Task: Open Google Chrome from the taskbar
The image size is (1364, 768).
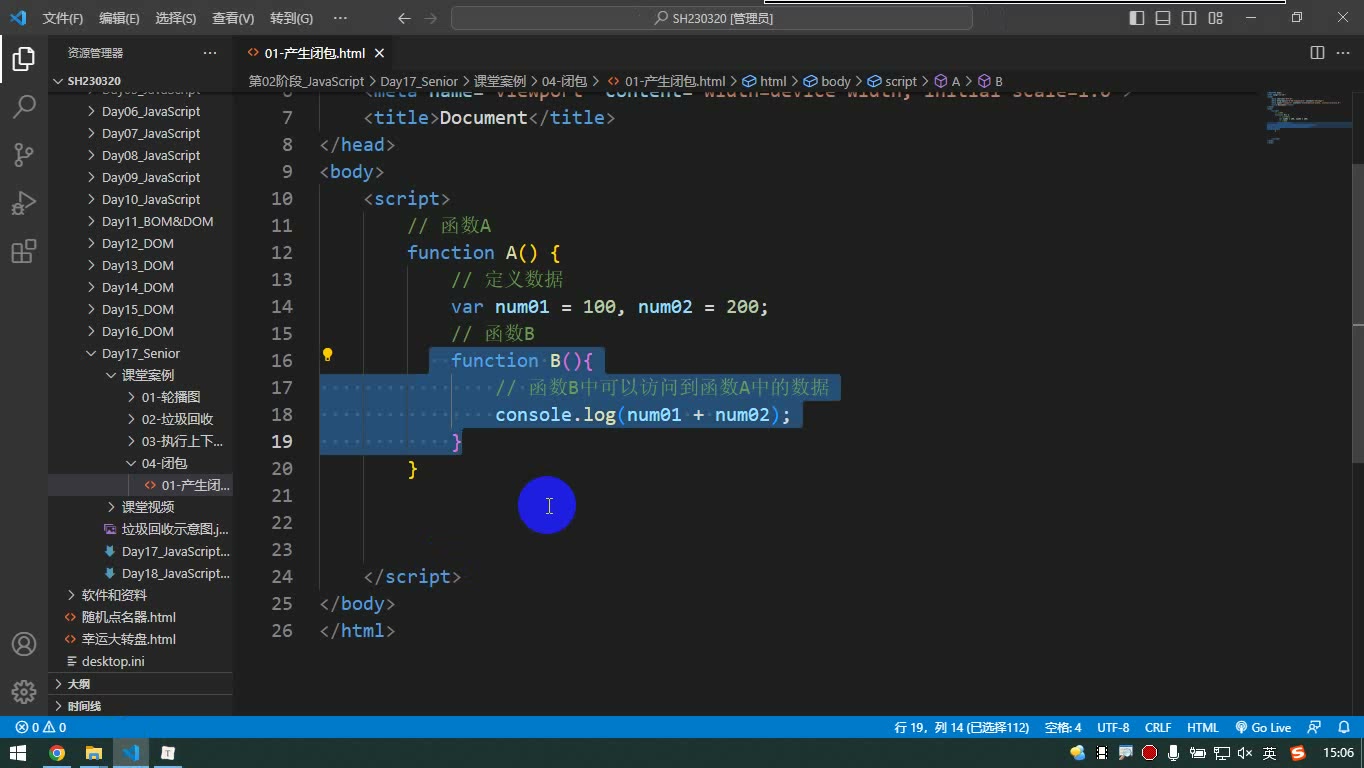Action: (x=57, y=753)
